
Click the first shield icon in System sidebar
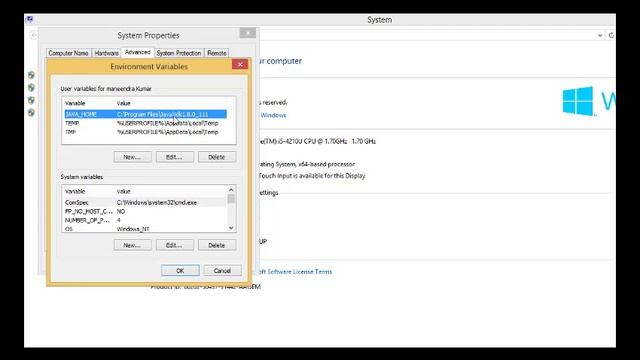coord(31,75)
